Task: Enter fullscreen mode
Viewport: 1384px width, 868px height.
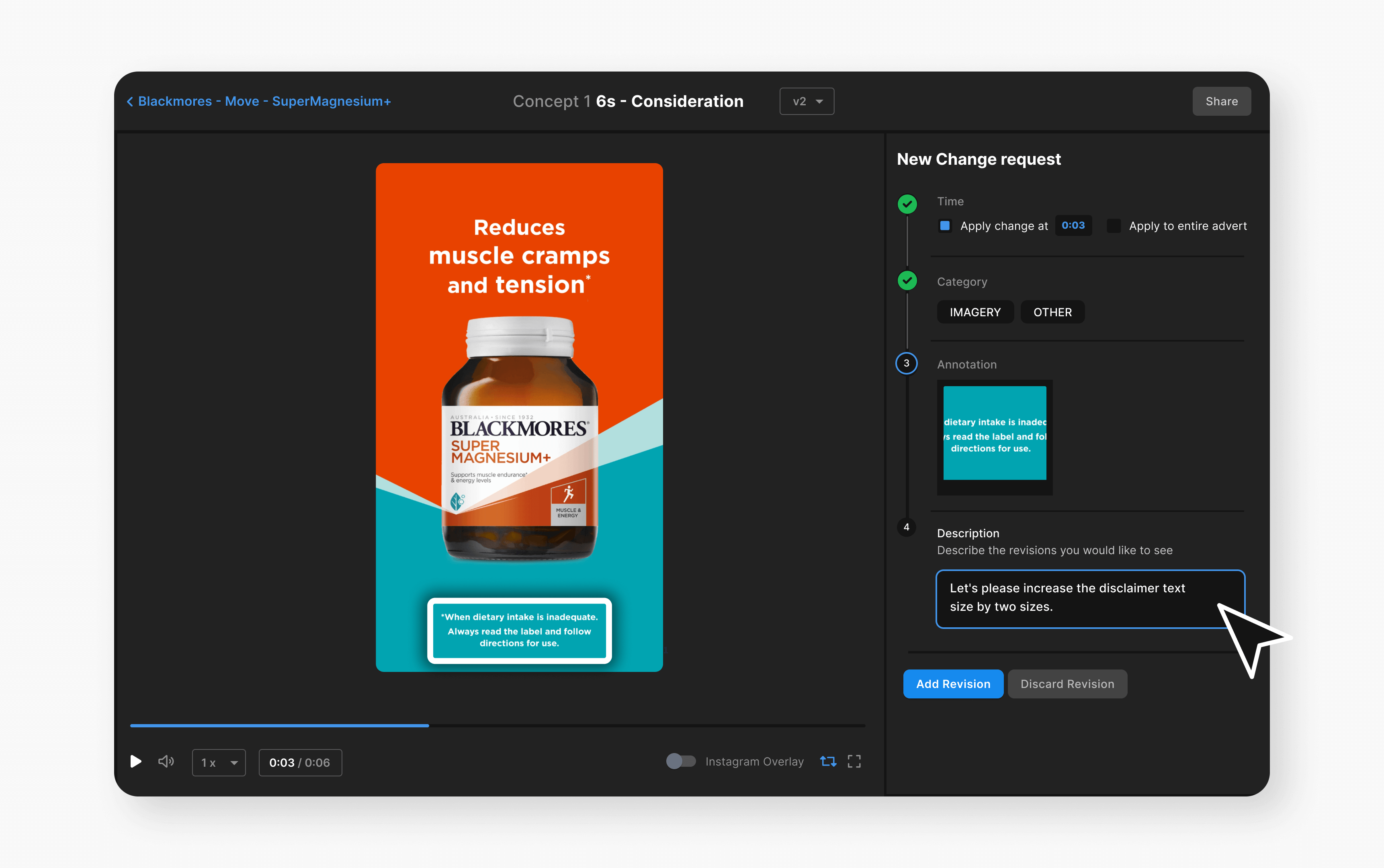Action: pos(854,762)
